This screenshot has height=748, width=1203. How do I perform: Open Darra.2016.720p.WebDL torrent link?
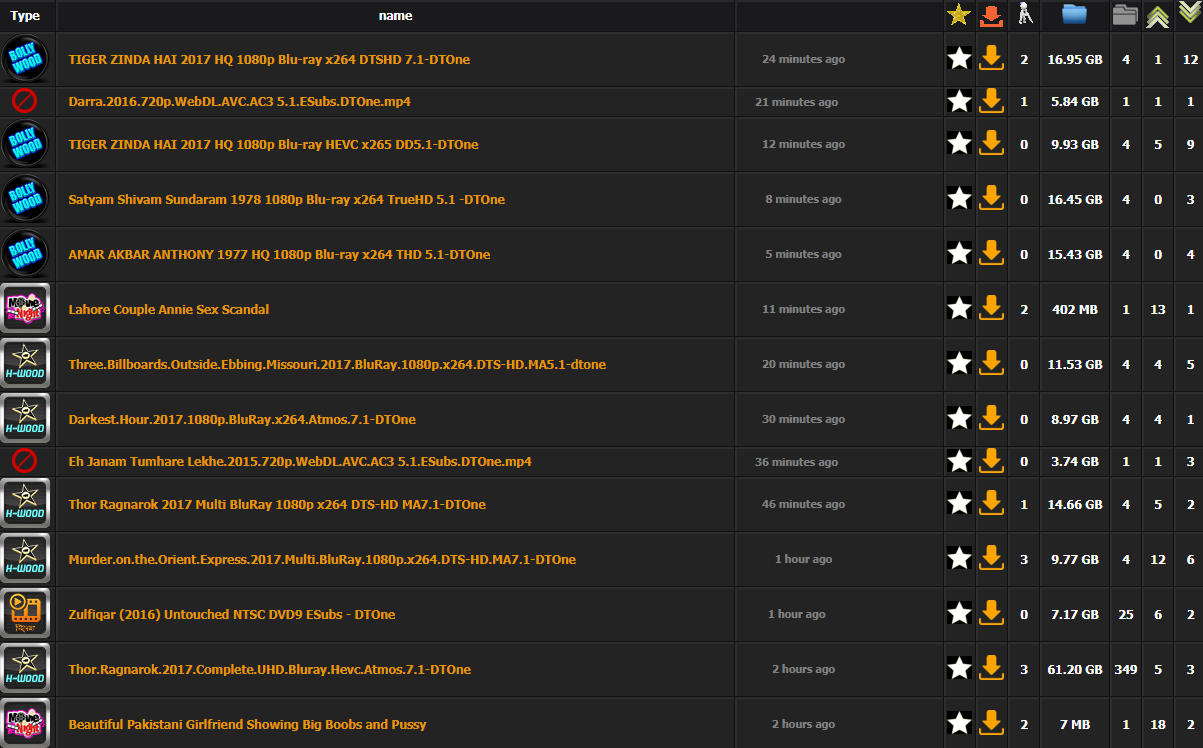[x=239, y=101]
